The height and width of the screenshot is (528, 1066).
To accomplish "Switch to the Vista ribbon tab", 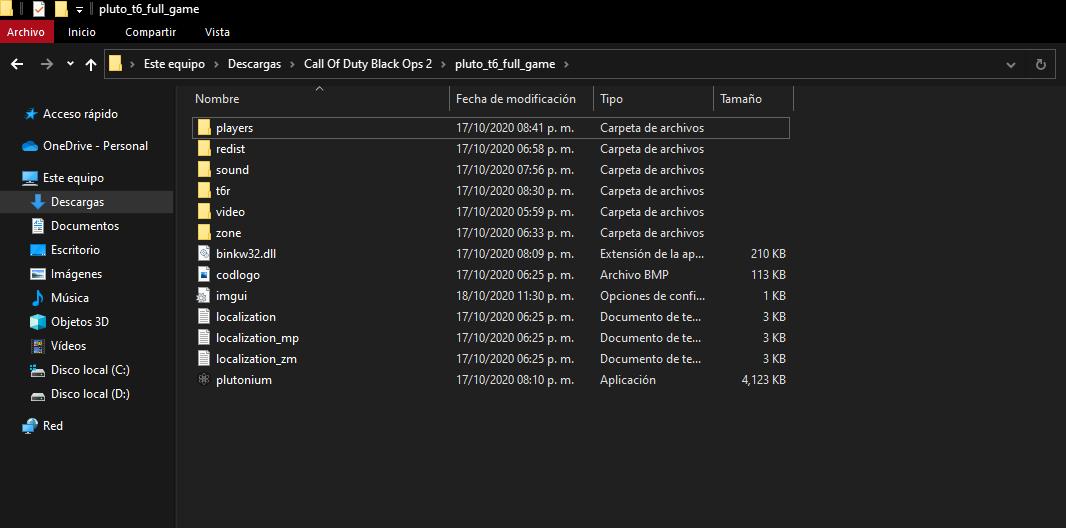I will click(x=217, y=32).
